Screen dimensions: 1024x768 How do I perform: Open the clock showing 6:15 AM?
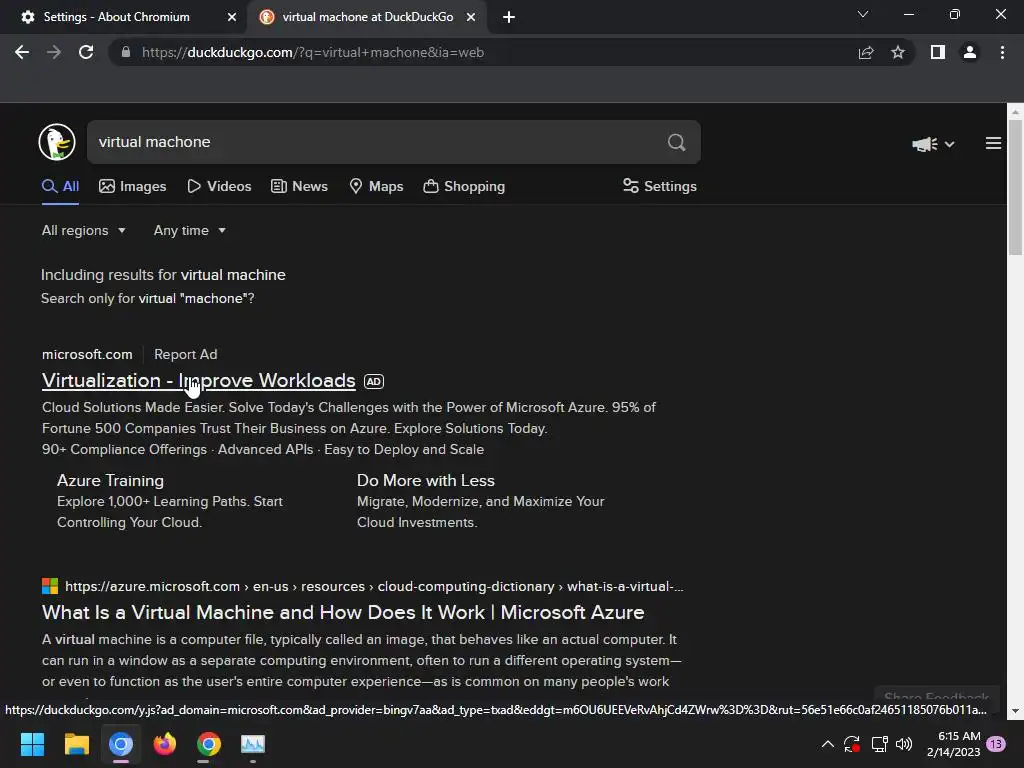coord(953,744)
